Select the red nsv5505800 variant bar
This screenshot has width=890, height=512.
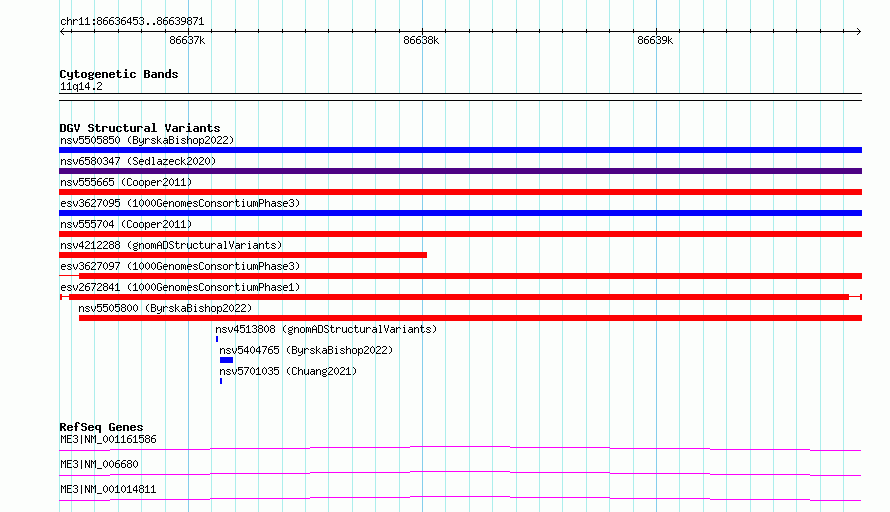point(470,318)
